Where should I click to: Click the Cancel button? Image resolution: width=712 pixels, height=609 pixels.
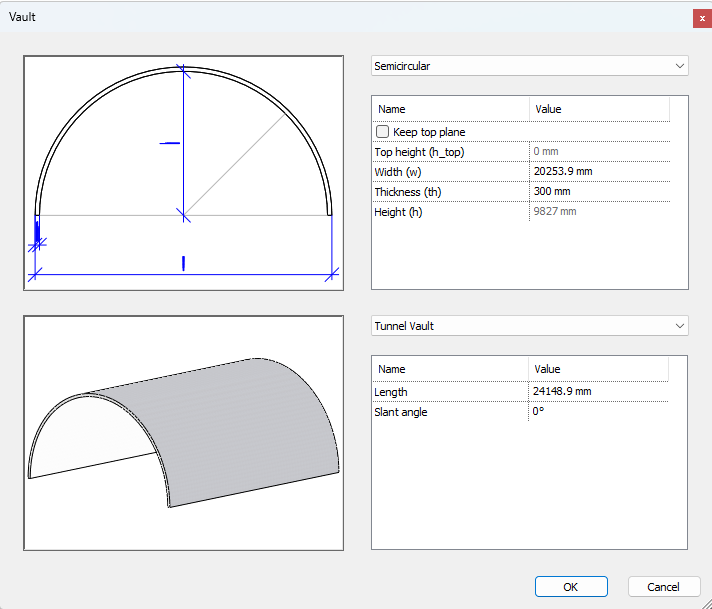(x=663, y=587)
